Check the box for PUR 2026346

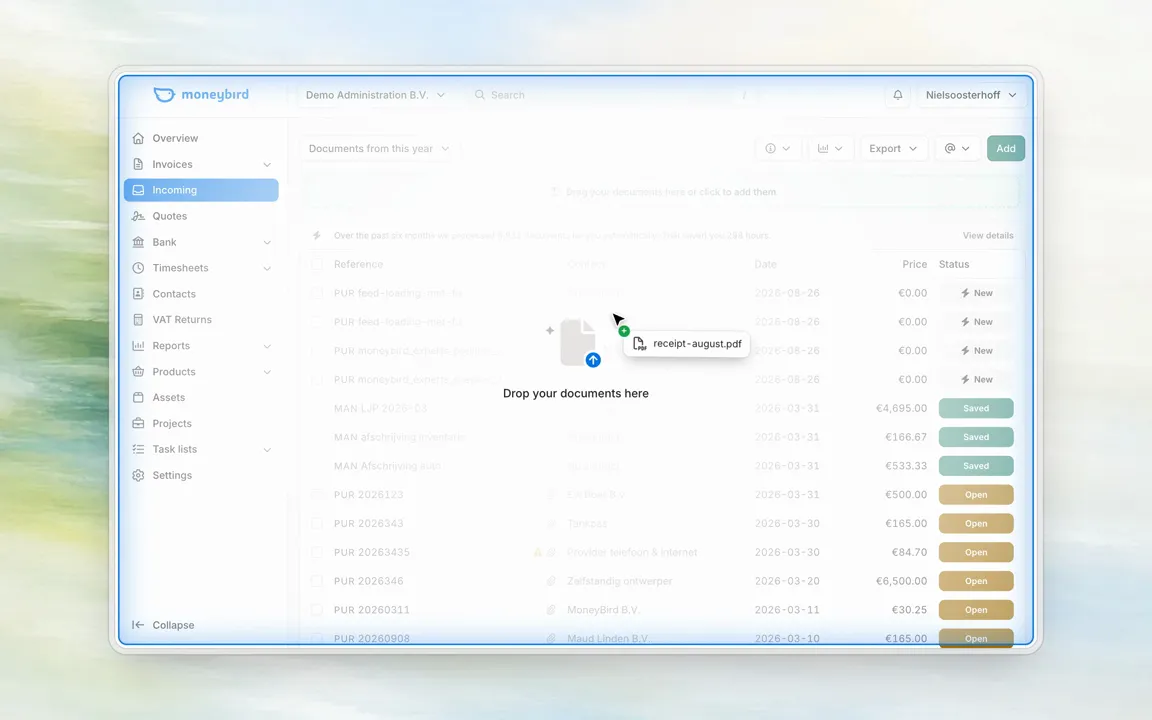317,581
